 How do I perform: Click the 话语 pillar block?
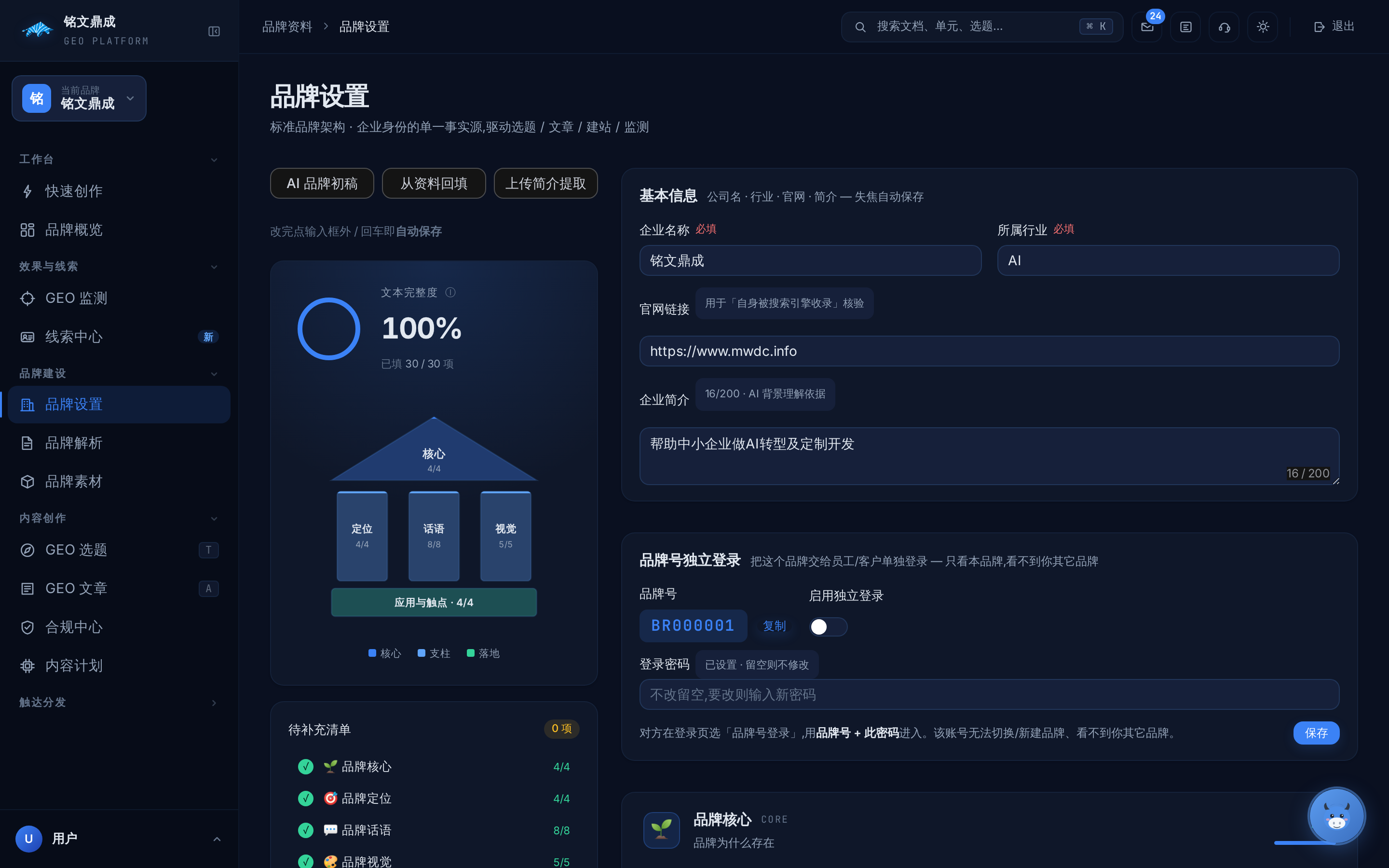(434, 536)
